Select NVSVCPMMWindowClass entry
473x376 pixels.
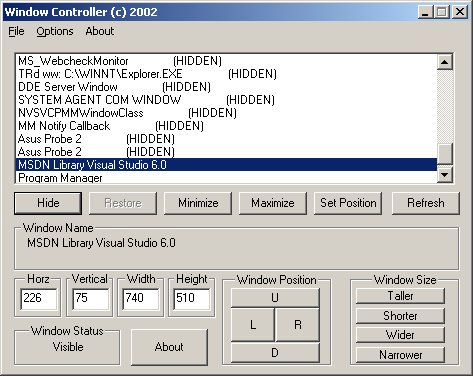click(226, 113)
